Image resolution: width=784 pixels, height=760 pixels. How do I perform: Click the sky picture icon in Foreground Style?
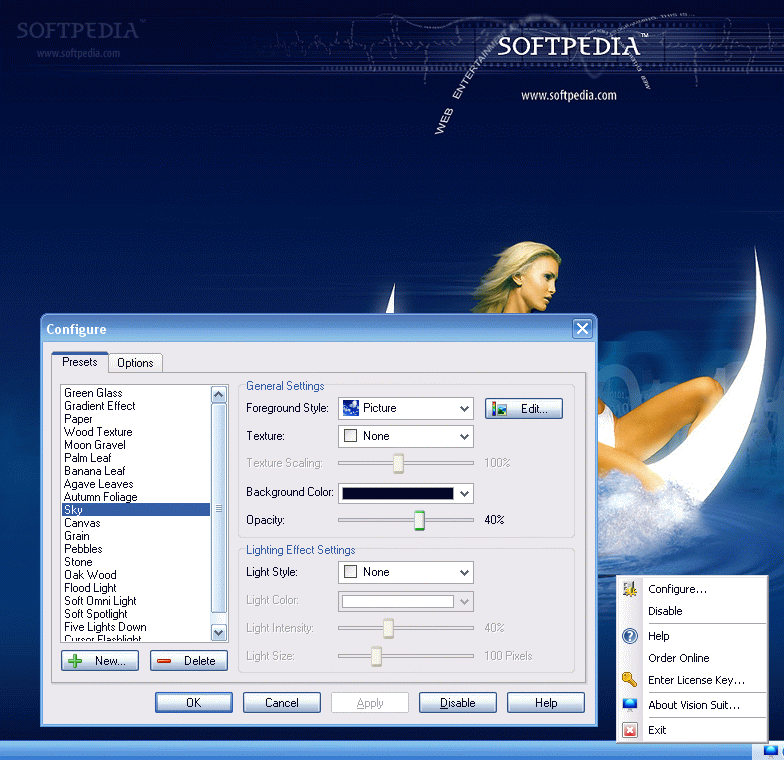coord(350,408)
